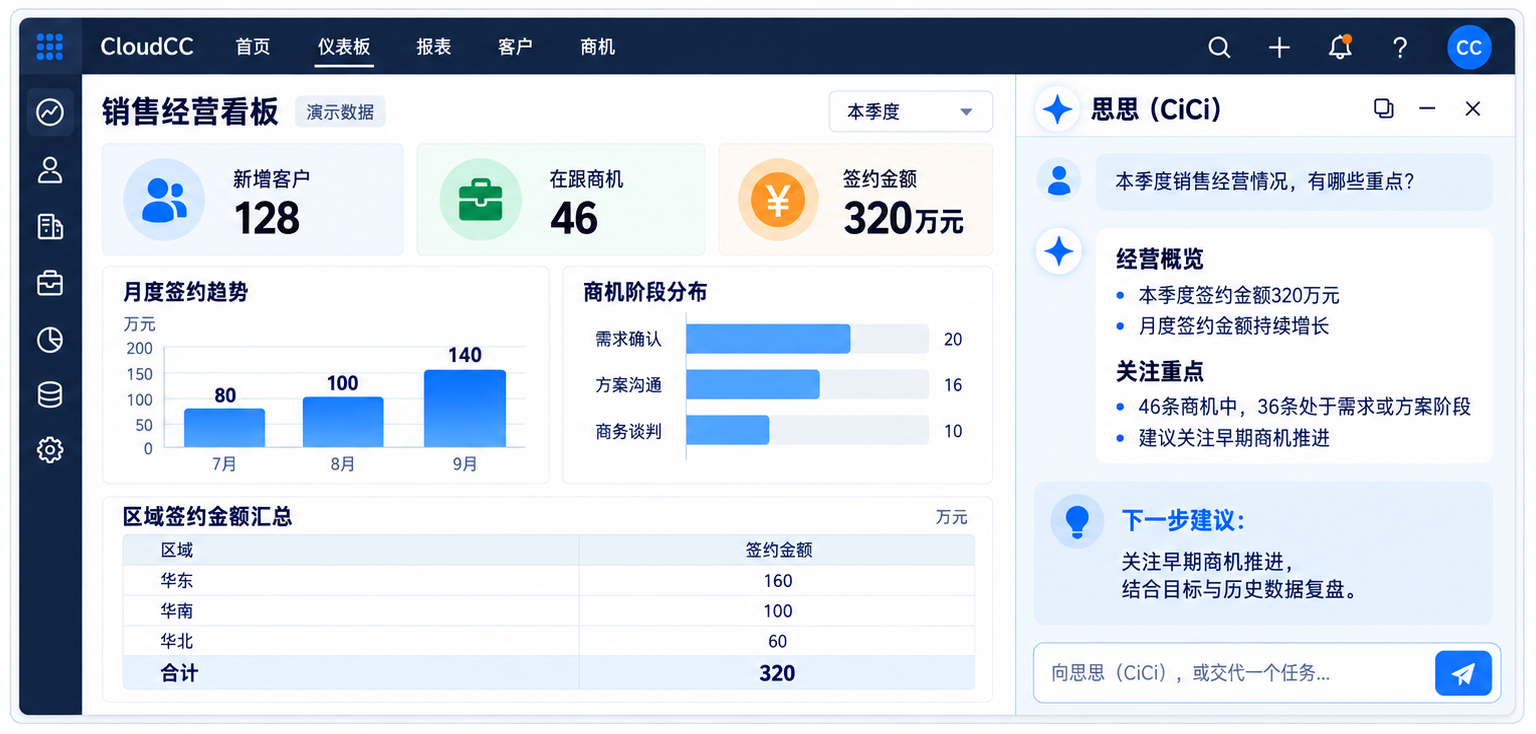Open the 本季度 period dropdown
This screenshot has height=734, width=1536.
pos(910,112)
